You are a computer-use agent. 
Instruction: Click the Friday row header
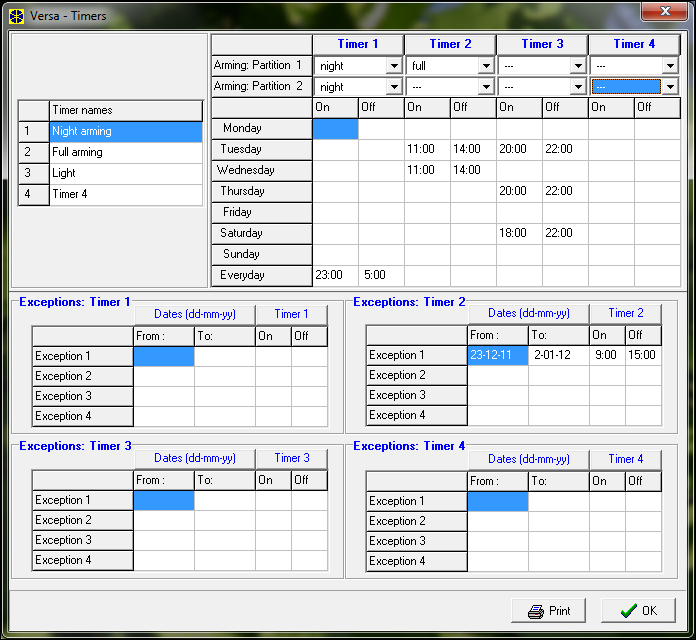(261, 212)
